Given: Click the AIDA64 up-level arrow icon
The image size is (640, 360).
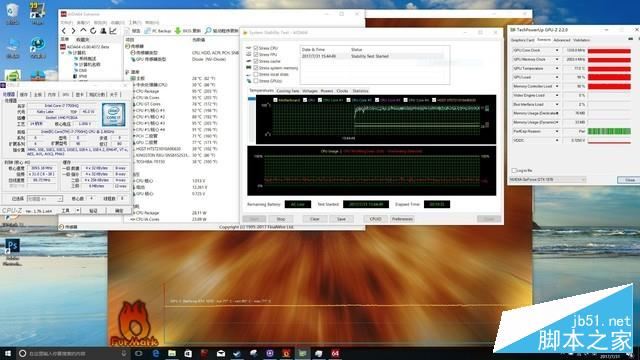Looking at the screenshot, I should pos(83,31).
